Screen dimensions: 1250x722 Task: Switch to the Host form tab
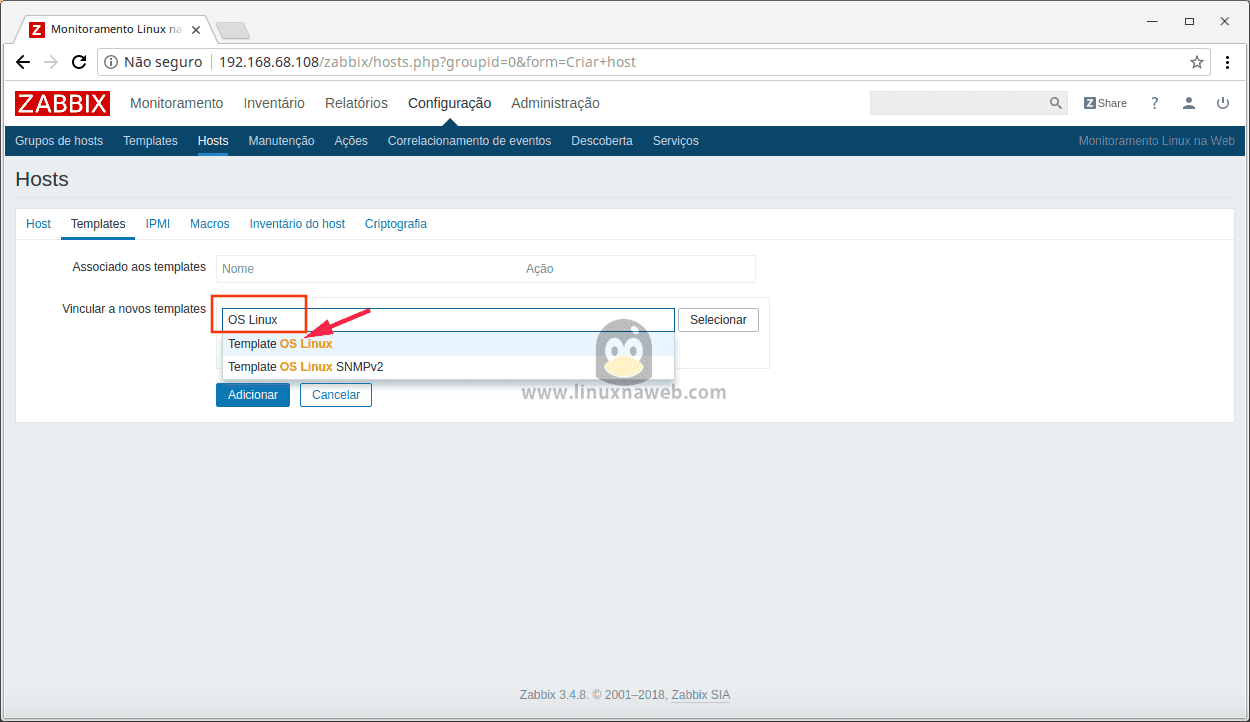pos(38,224)
